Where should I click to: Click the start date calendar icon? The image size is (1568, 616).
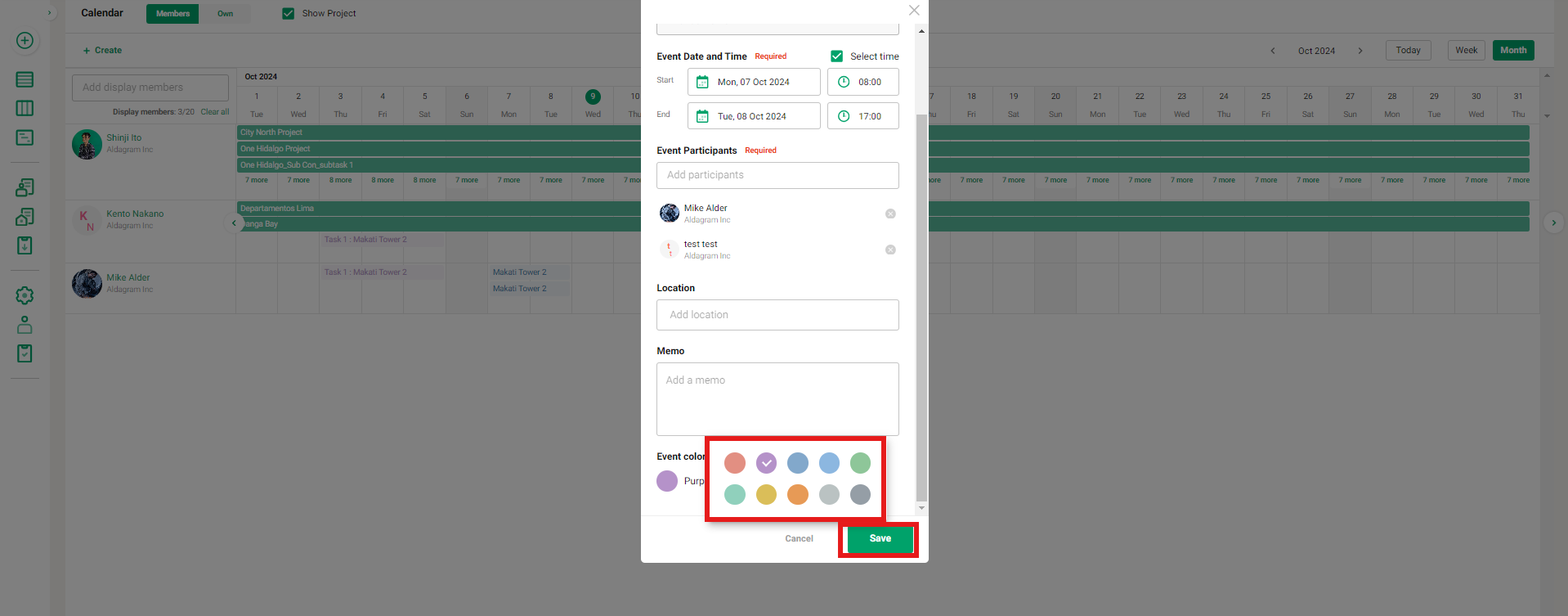(702, 82)
